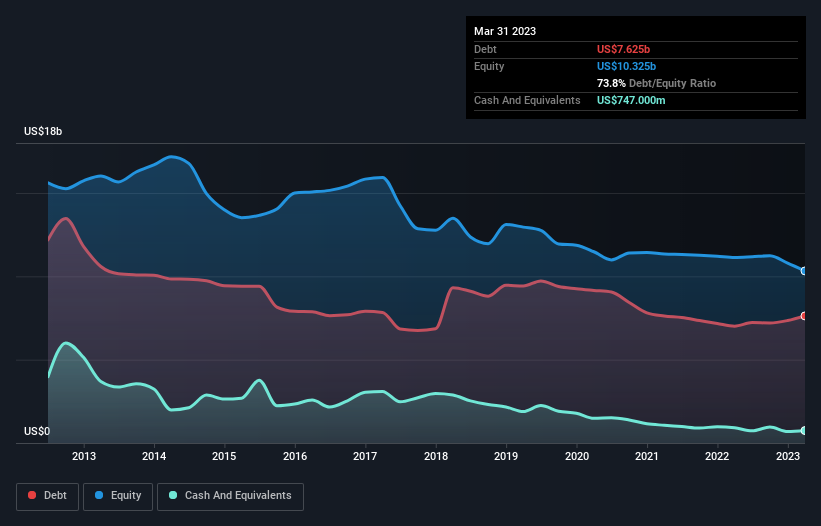Screen dimensions: 821x526
Task: Click the 2019 x-axis label
Action: pos(506,456)
